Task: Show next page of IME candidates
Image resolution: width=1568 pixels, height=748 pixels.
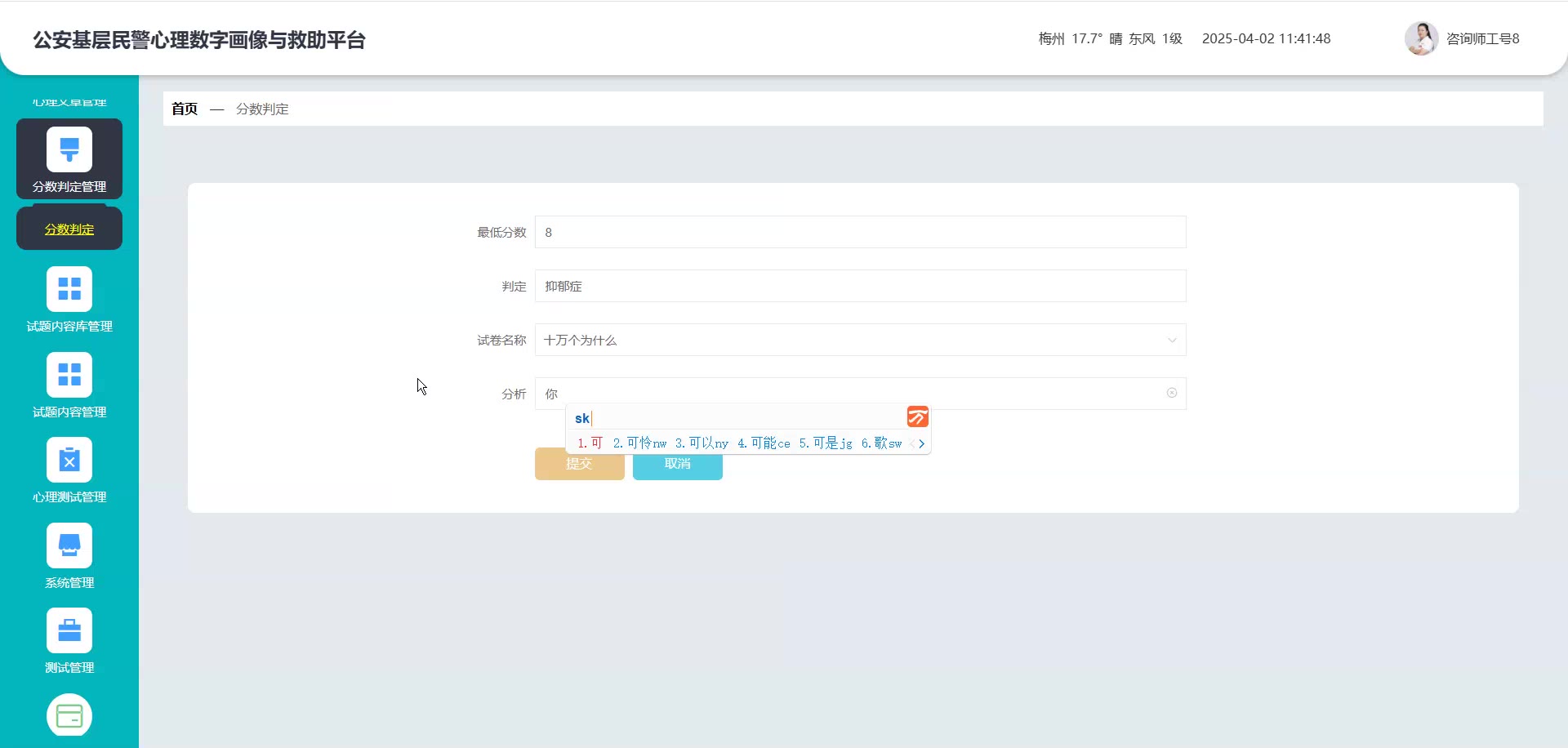Action: 922,443
